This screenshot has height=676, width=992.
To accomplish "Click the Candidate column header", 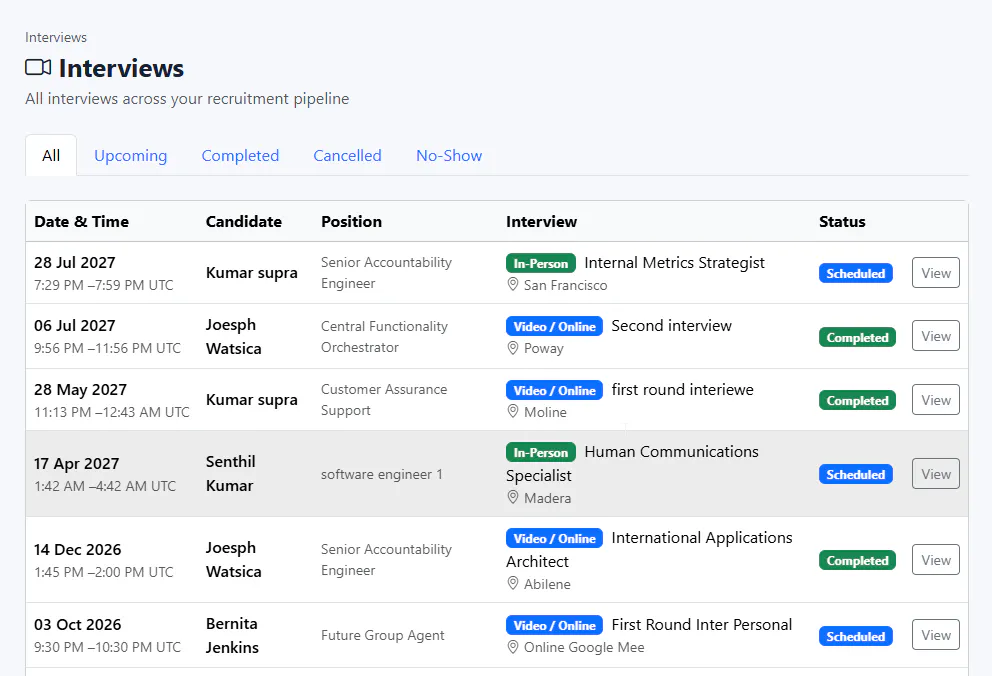I will point(244,221).
